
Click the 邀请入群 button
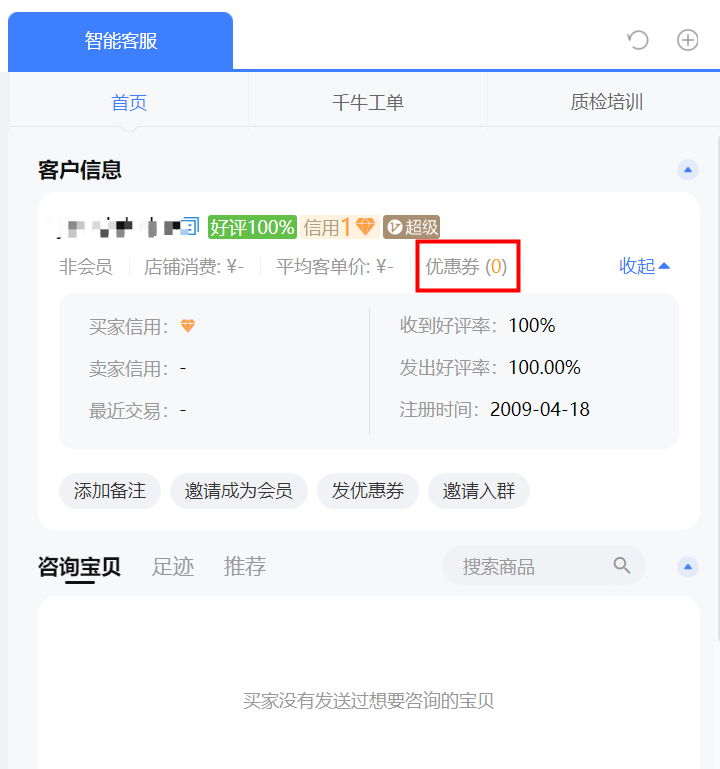pos(479,491)
